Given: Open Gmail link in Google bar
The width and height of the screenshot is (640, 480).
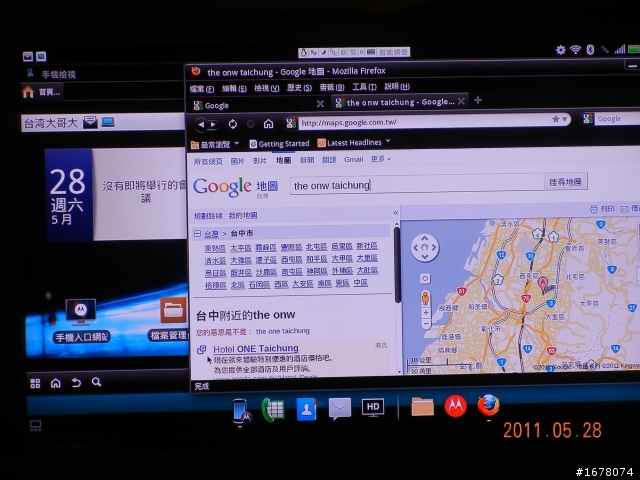Looking at the screenshot, I should 353,160.
